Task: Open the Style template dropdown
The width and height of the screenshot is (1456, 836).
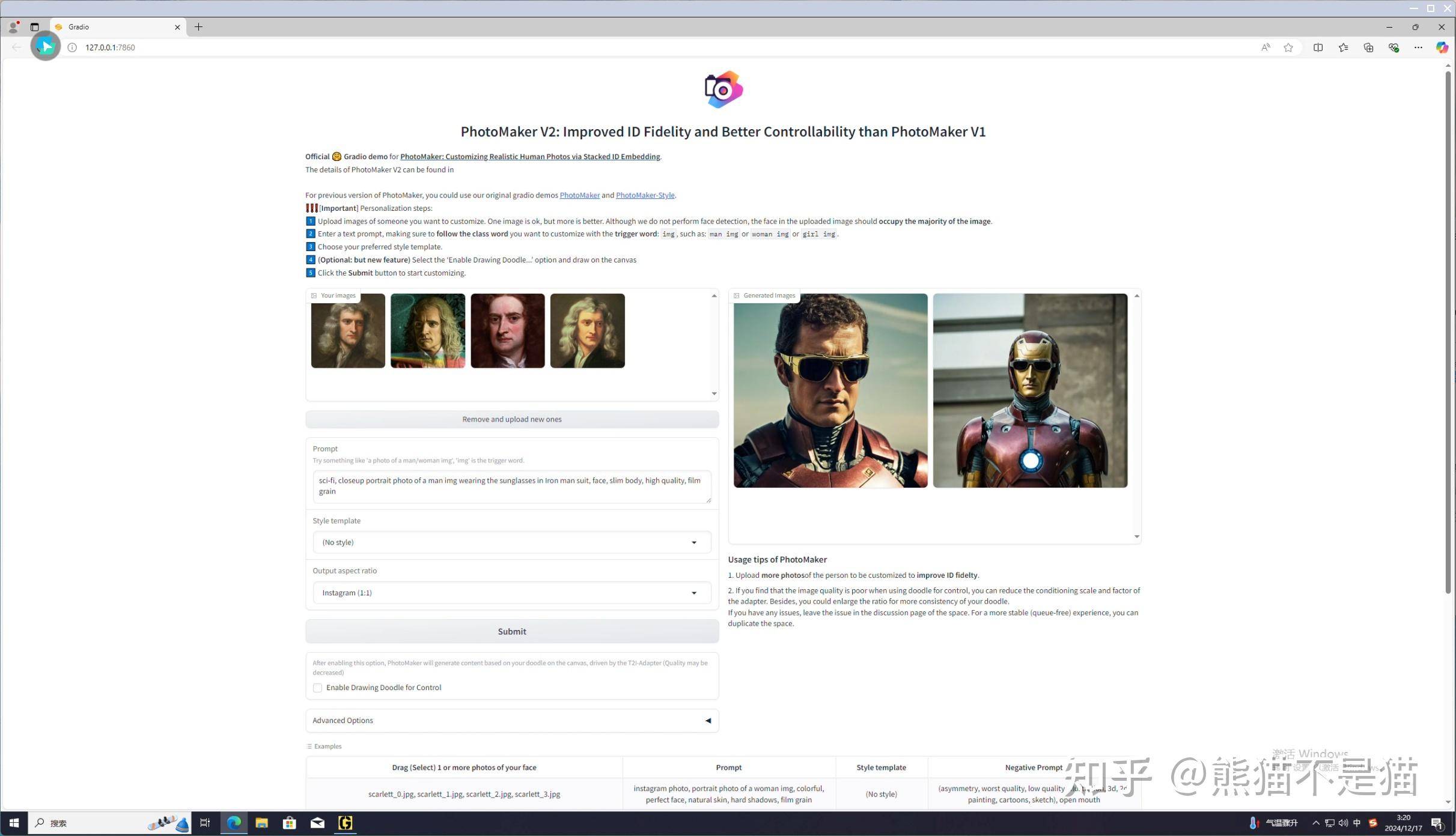Action: tap(512, 542)
